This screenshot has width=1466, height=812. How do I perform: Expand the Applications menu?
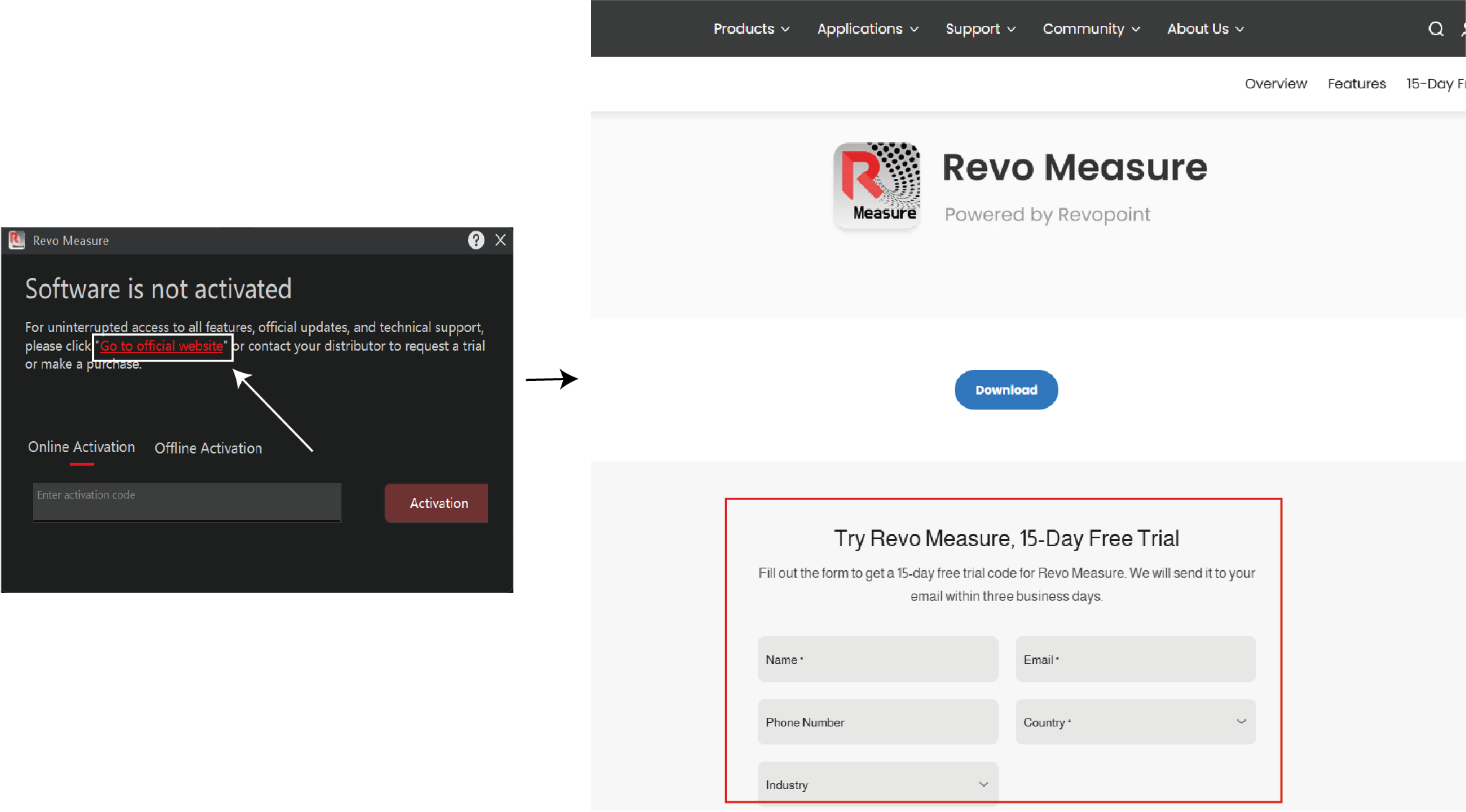tap(867, 29)
